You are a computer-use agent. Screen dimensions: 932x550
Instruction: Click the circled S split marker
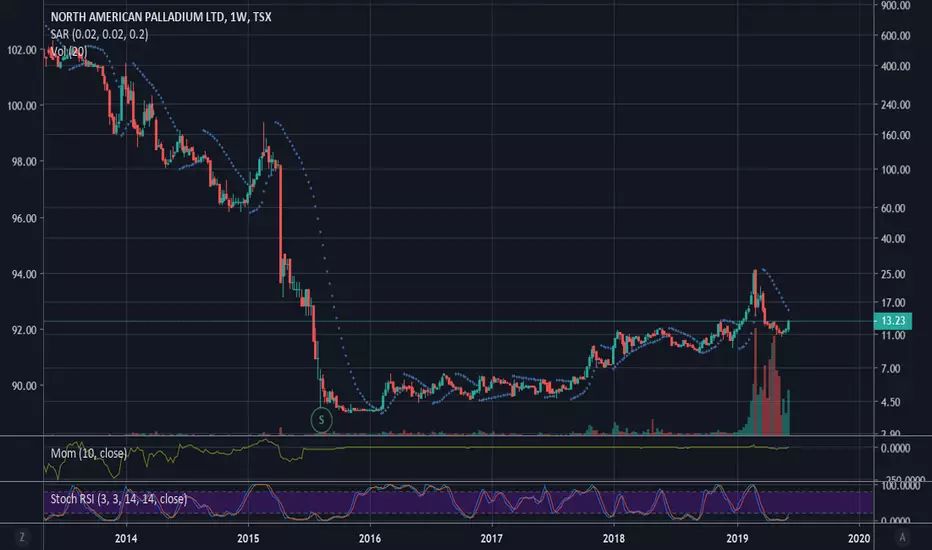coord(322,420)
